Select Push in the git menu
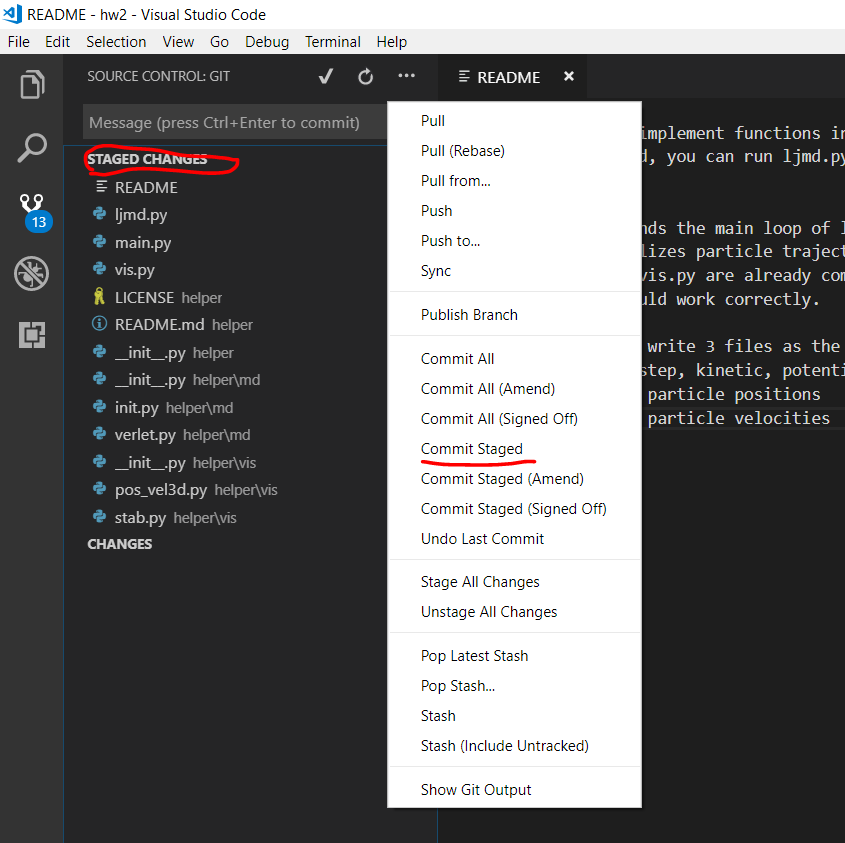Screen dimensions: 845x843 [514, 211]
